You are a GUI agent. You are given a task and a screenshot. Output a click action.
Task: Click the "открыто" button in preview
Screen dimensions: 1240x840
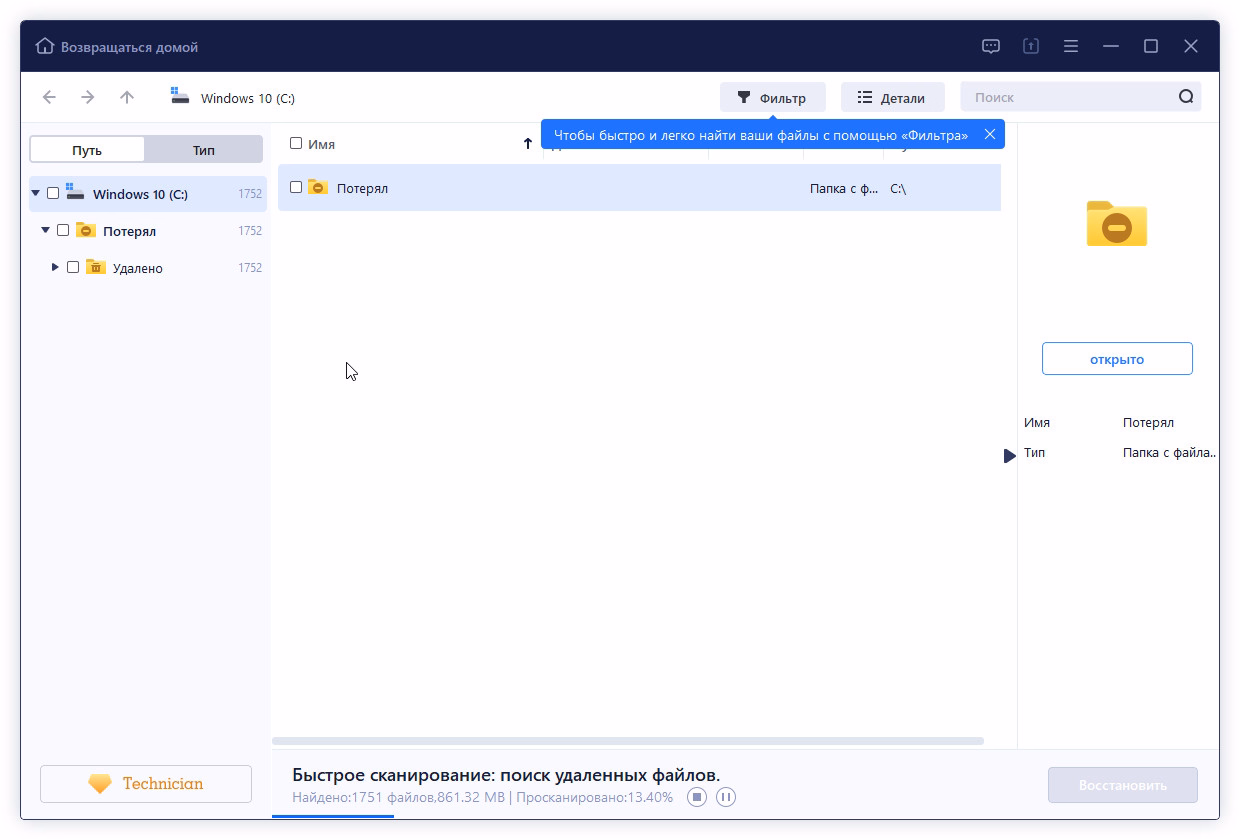coord(1117,359)
